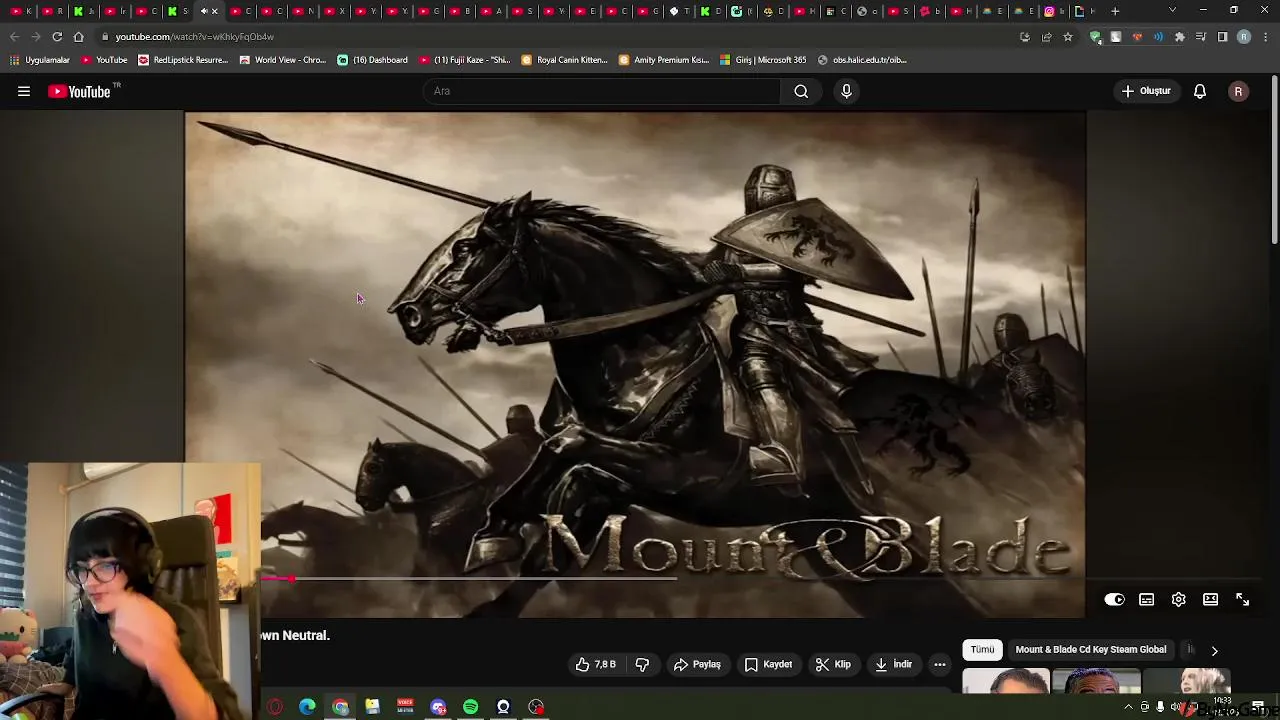Image resolution: width=1280 pixels, height=720 pixels.
Task: Open Chrome from the taskbar
Action: [x=340, y=707]
